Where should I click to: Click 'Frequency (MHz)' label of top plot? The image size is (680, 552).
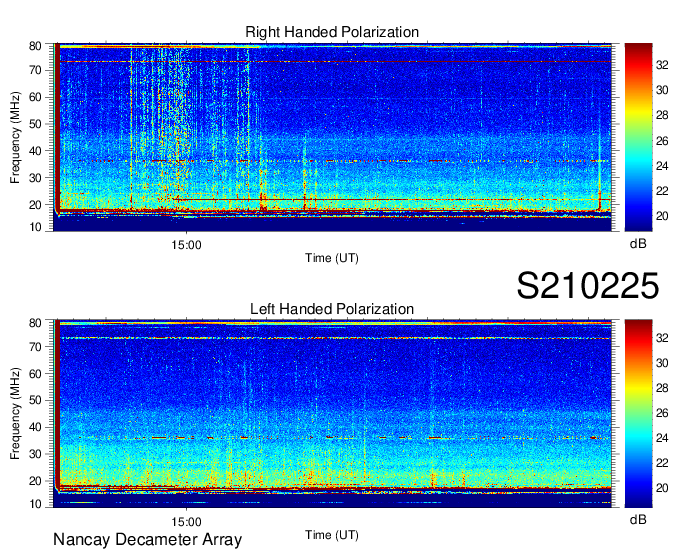click(15, 137)
